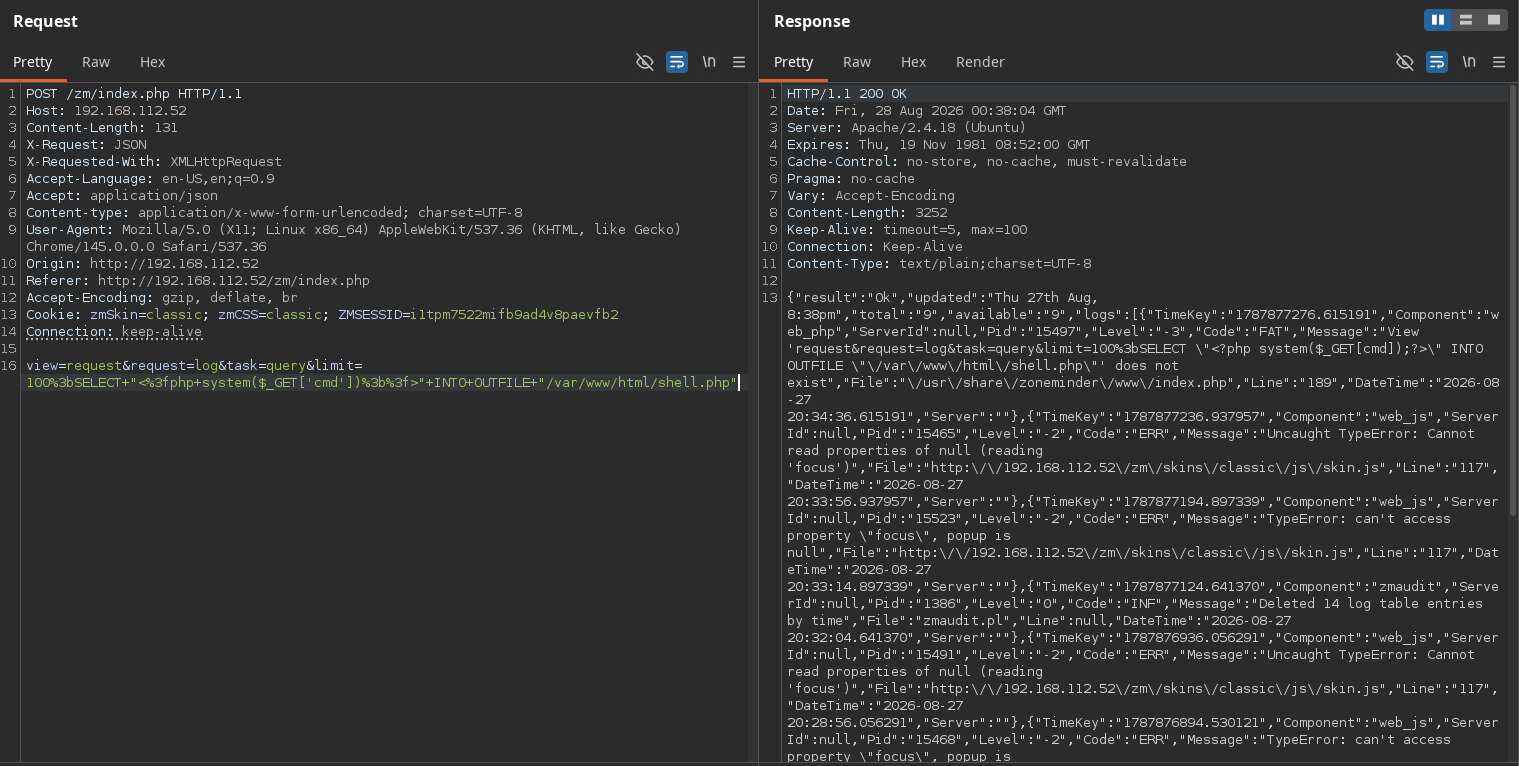1519x766 pixels.
Task: Open the Request panel hamburger menu
Action: (739, 62)
